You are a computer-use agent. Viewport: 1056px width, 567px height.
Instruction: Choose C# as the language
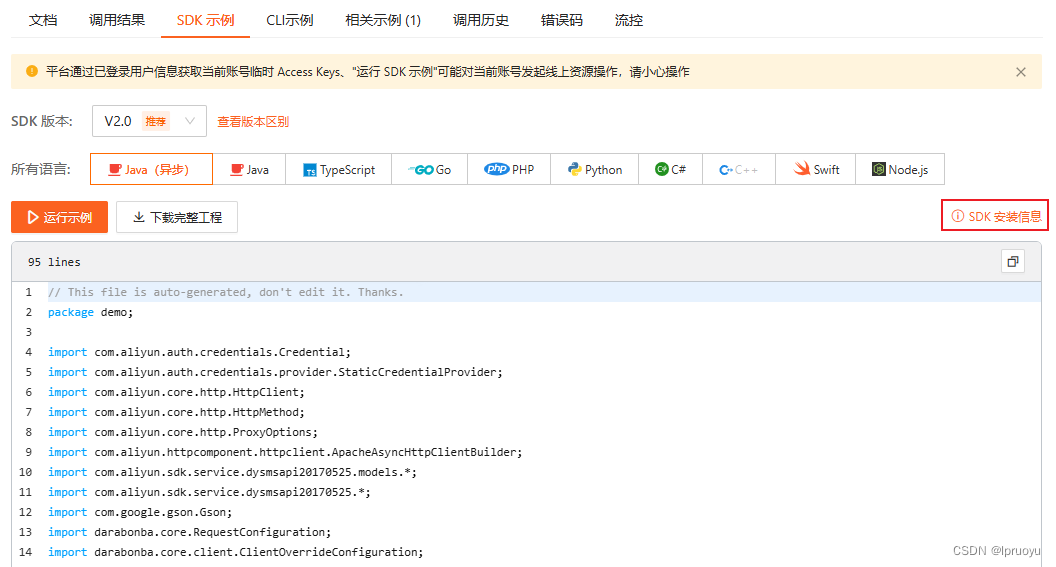pos(671,170)
